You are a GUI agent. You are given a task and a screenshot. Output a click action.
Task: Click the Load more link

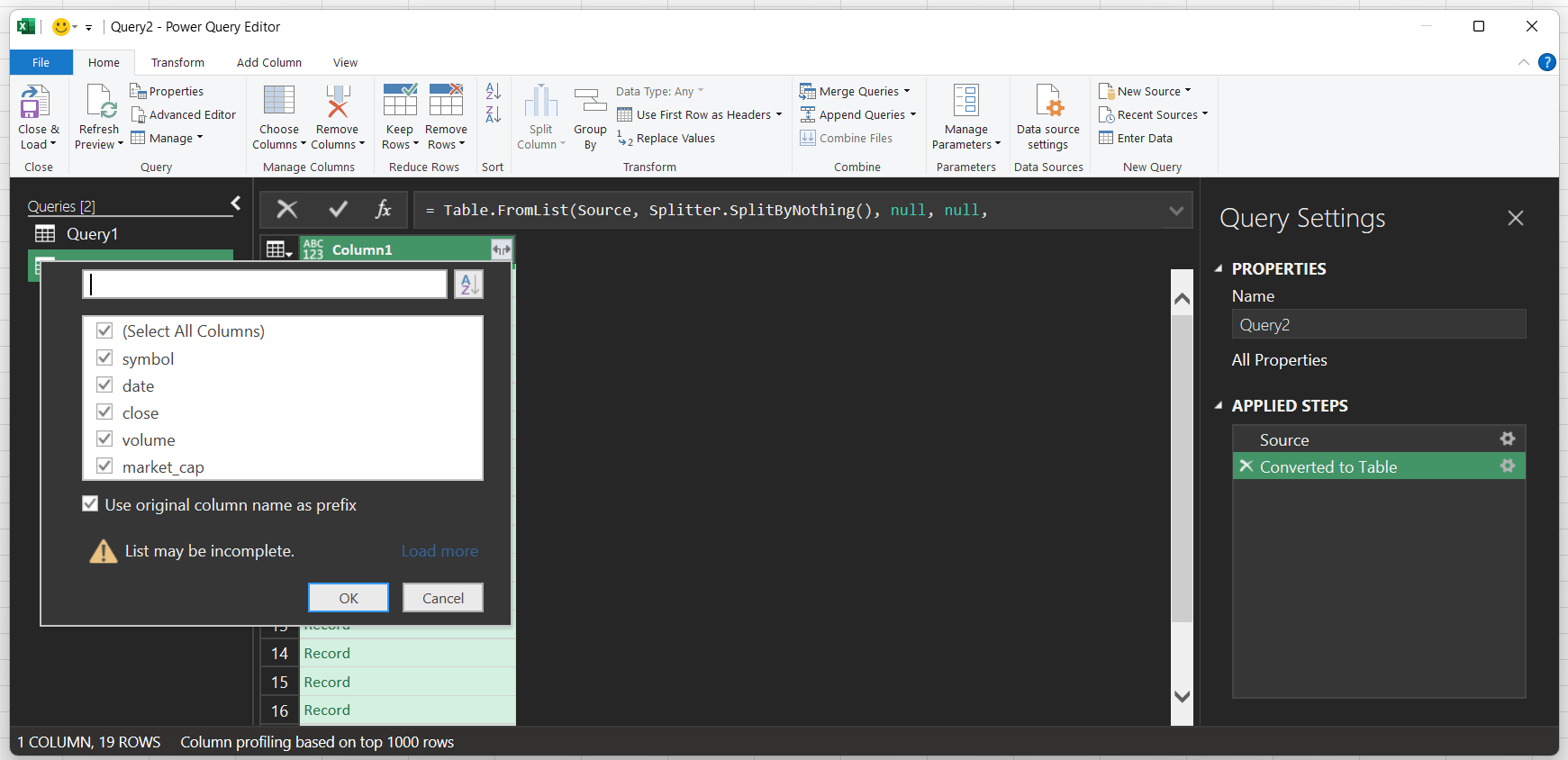(440, 551)
